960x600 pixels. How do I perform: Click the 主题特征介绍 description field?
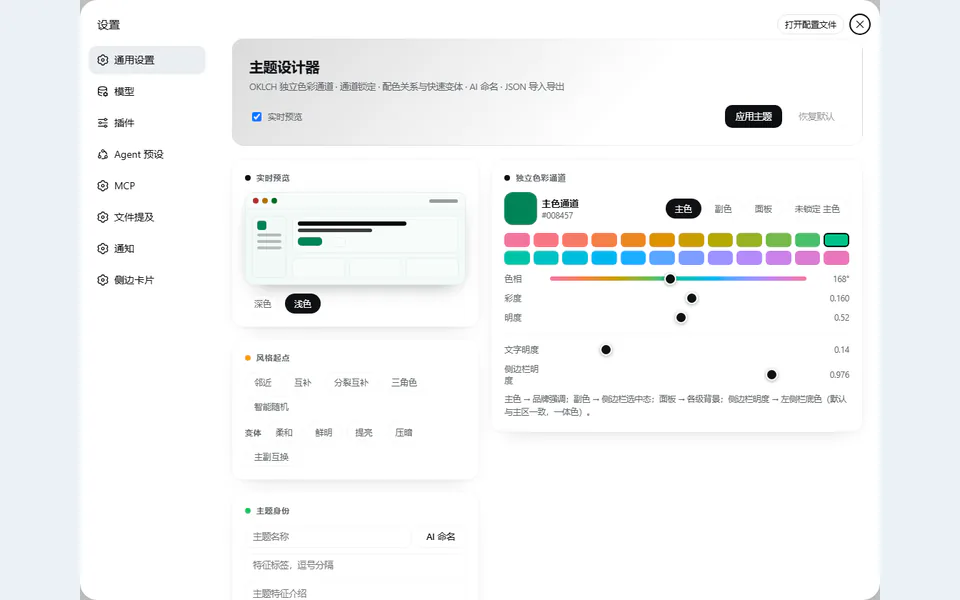[355, 592]
